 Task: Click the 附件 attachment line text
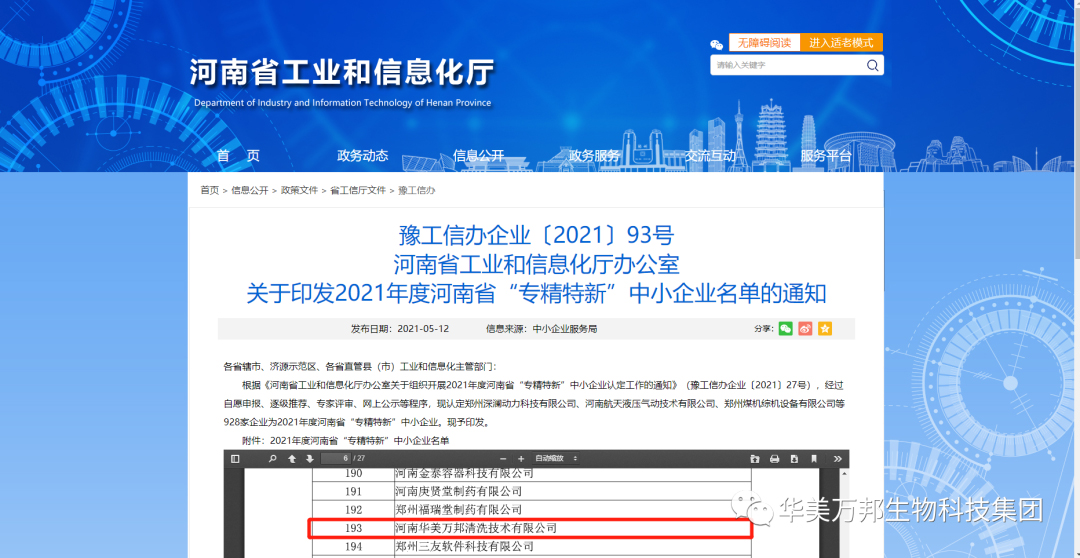(345, 440)
